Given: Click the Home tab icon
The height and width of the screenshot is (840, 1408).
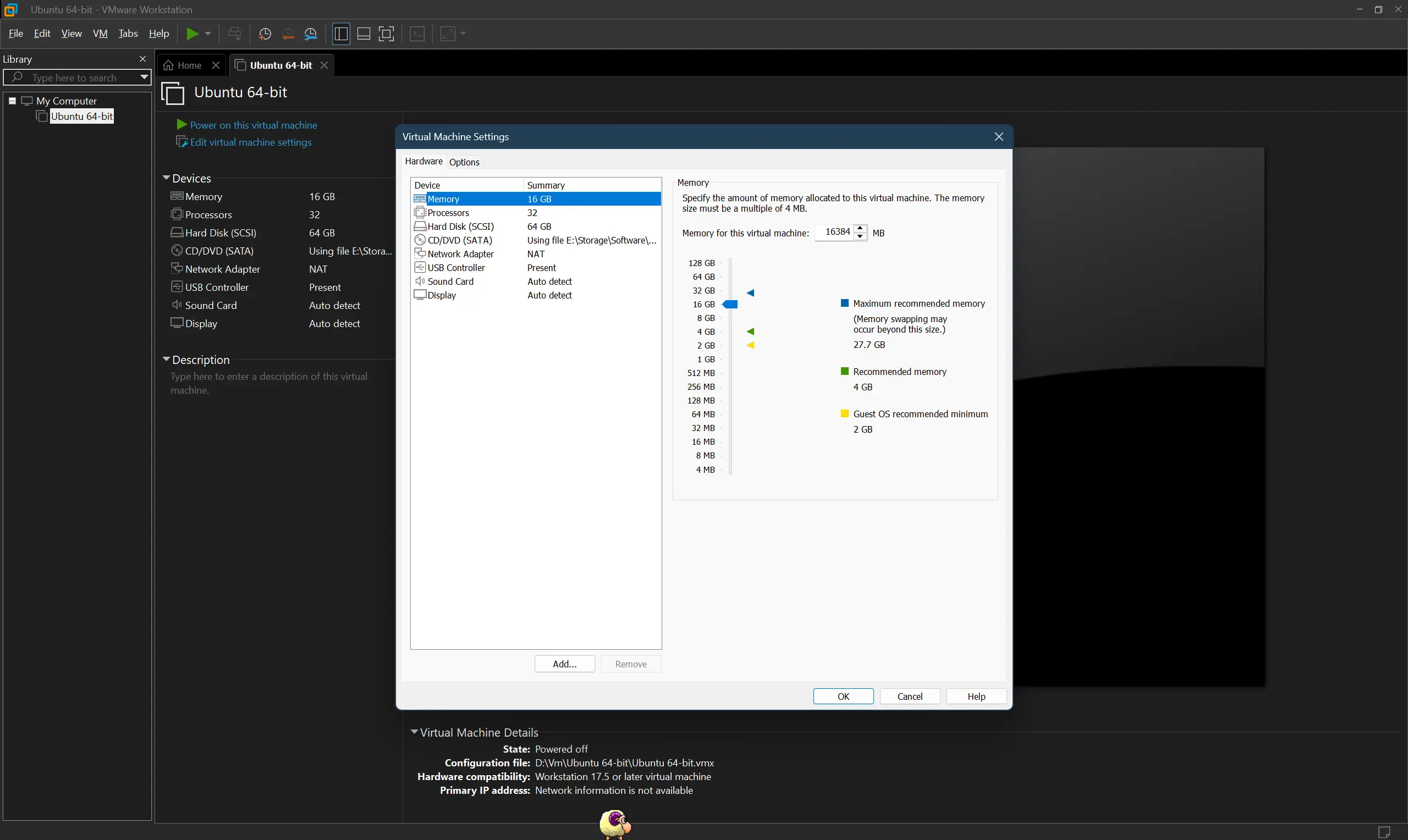Looking at the screenshot, I should pos(168,65).
